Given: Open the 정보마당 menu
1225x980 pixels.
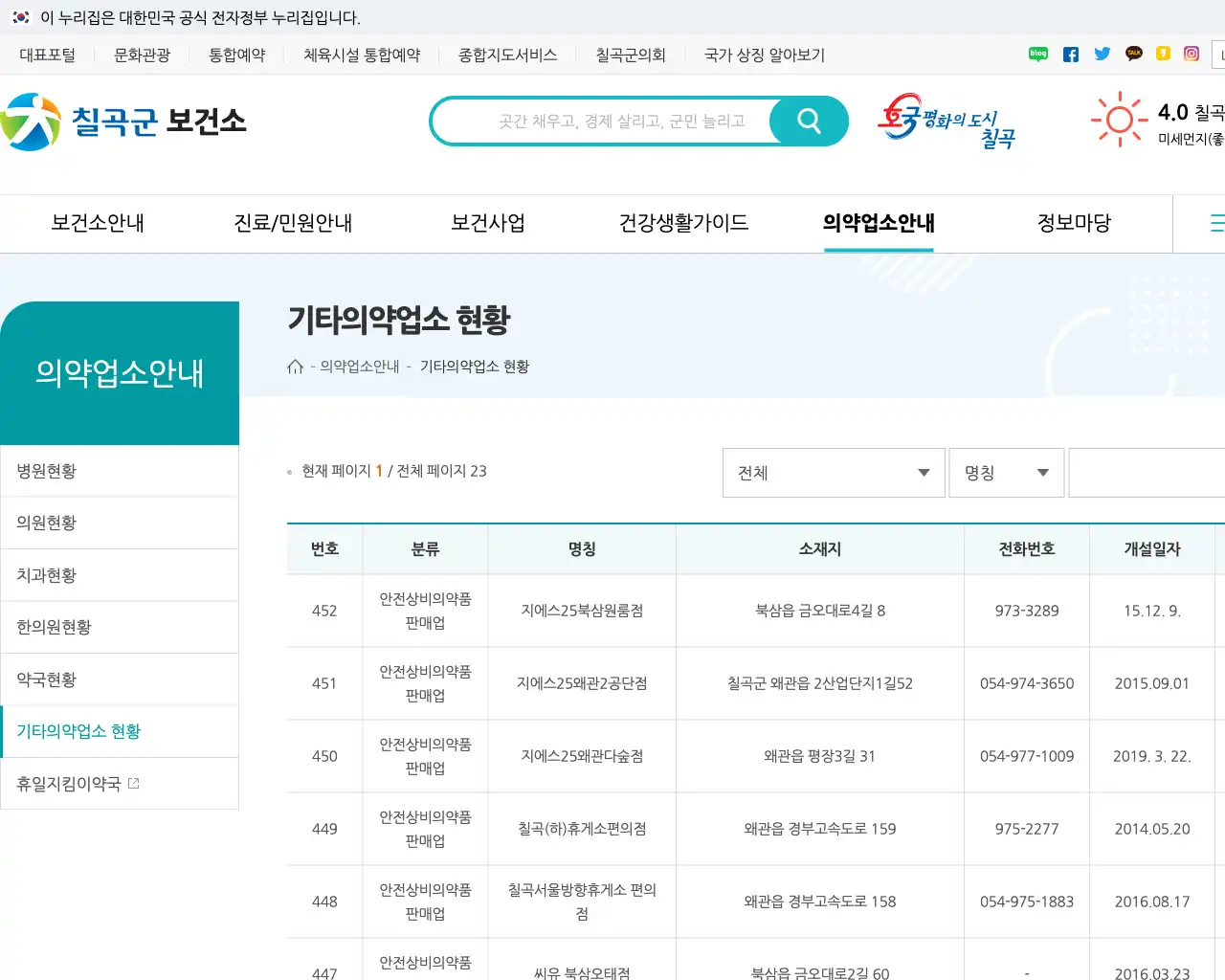Looking at the screenshot, I should click(x=1074, y=223).
